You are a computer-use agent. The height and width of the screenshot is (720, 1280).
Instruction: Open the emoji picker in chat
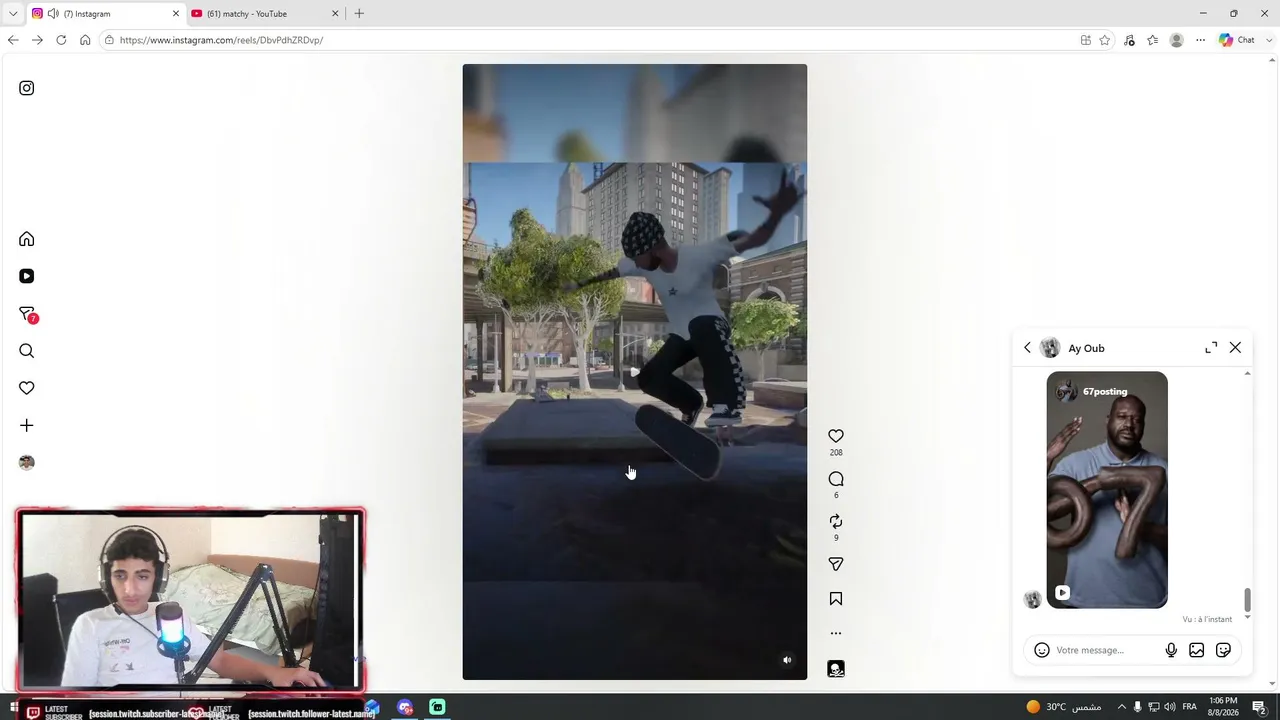(x=1042, y=650)
